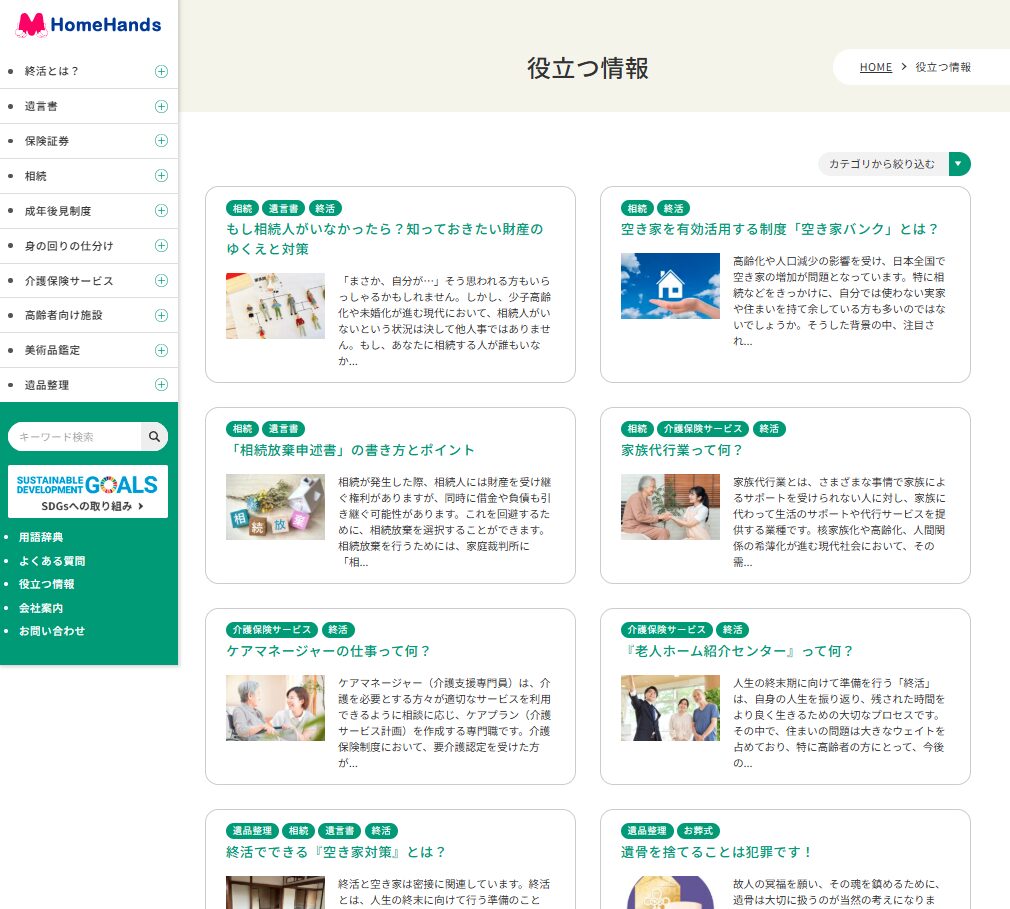The width and height of the screenshot is (1010, 909).
Task: Expand the 高齢者向け施設 plus icon
Action: 162,315
